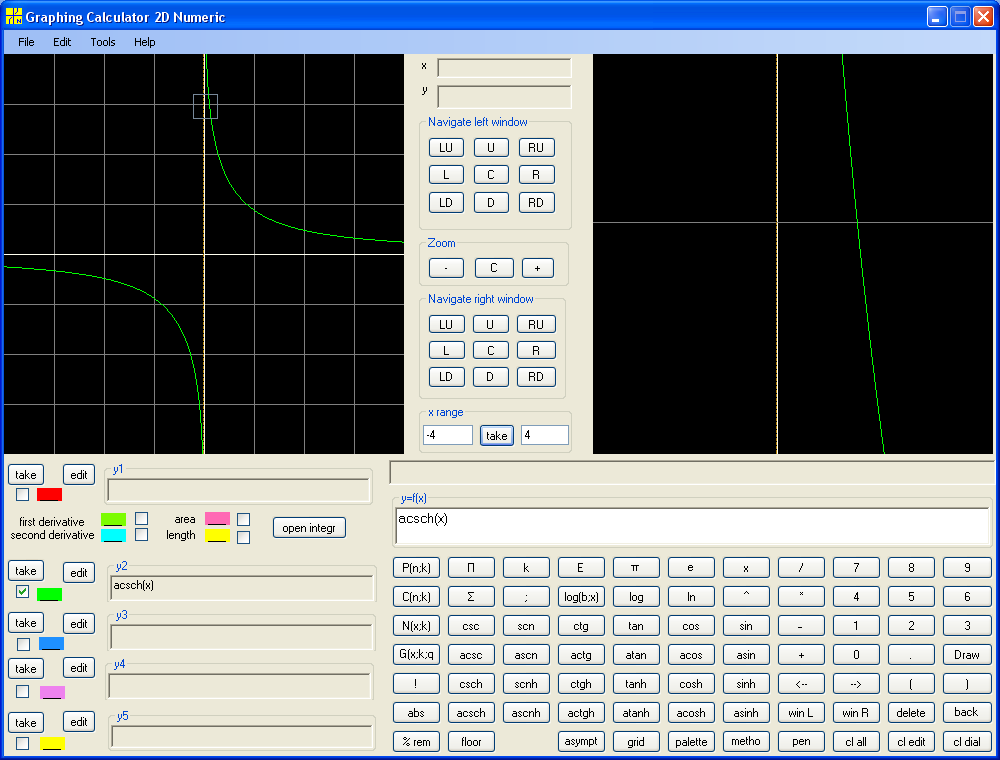Click the yellow length color swatch
The width and height of the screenshot is (1000, 760).
click(217, 536)
